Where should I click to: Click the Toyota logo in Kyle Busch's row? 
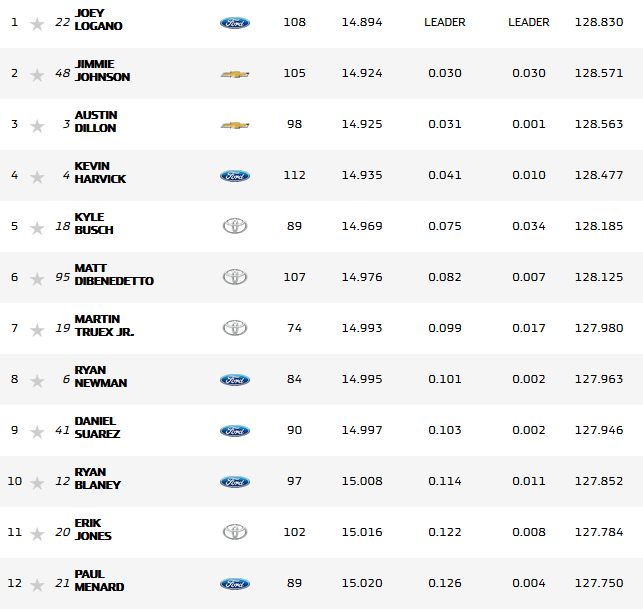click(x=235, y=226)
